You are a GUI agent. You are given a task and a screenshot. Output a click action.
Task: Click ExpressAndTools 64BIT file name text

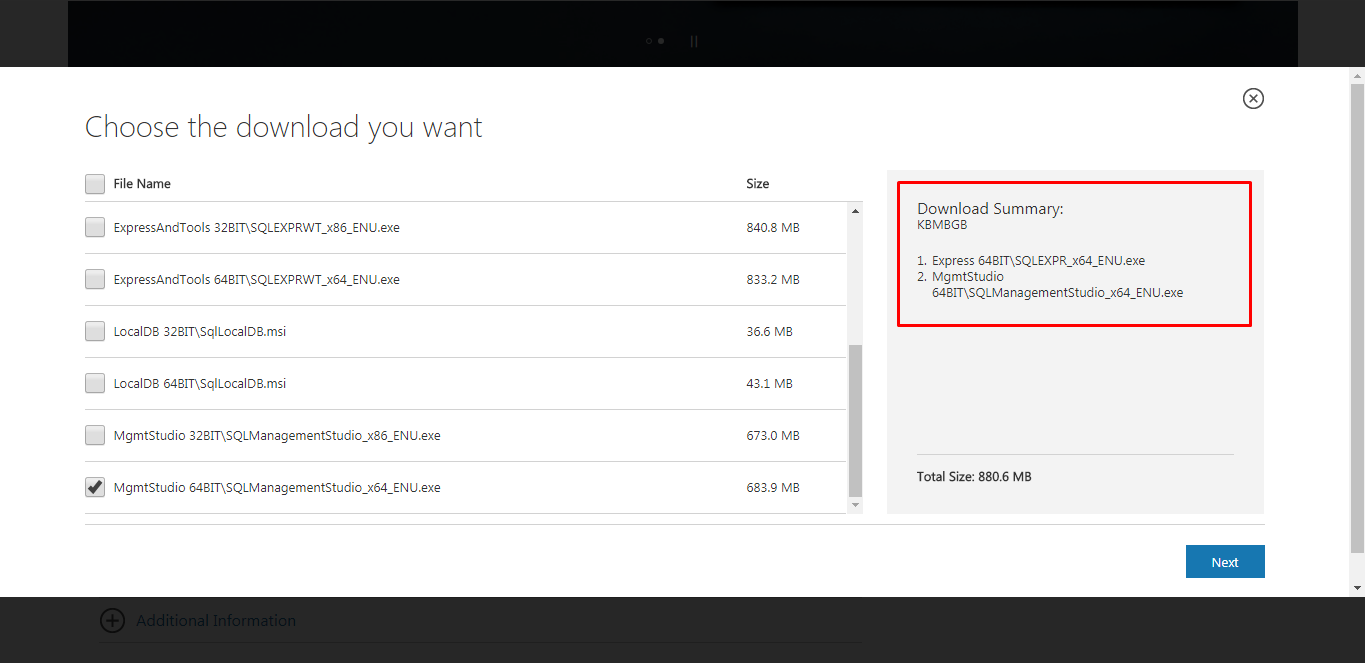(x=257, y=280)
